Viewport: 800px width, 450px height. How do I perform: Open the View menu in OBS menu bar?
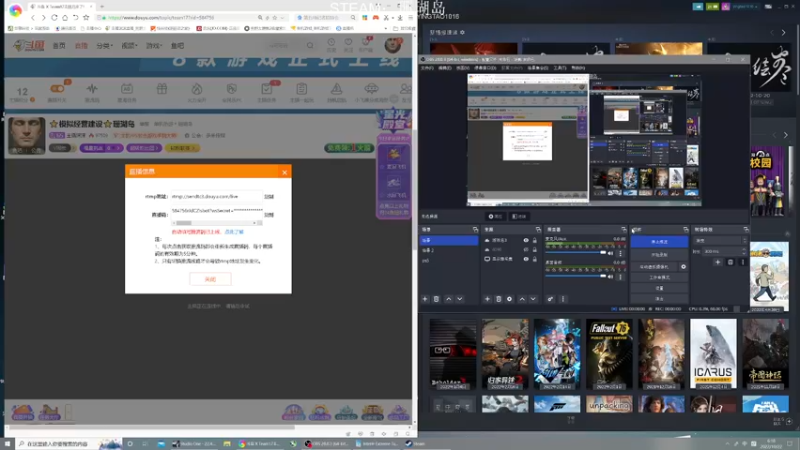click(462, 68)
